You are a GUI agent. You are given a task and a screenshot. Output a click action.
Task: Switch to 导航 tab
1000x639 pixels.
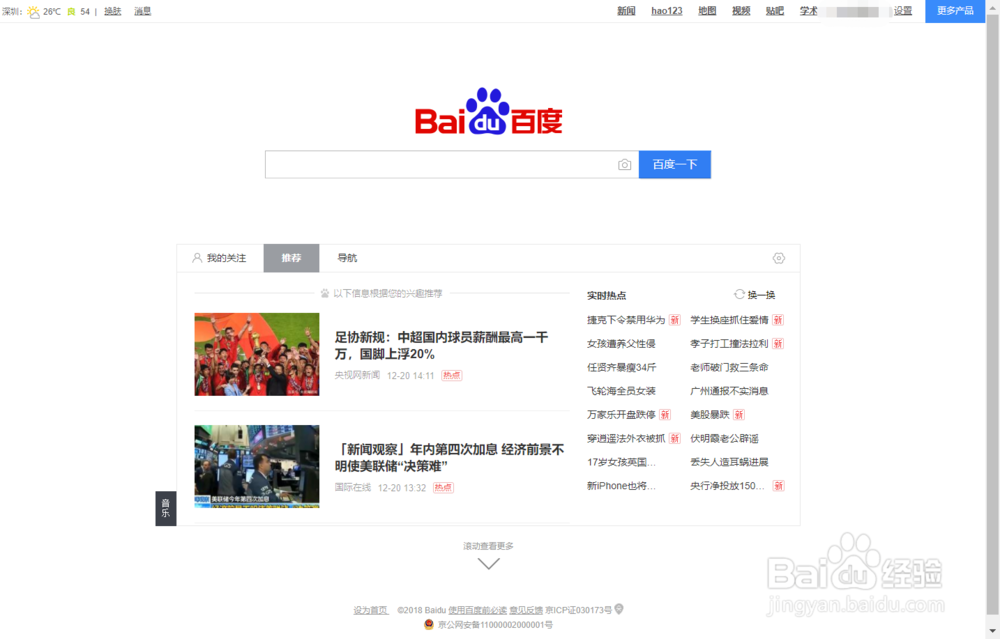point(347,258)
